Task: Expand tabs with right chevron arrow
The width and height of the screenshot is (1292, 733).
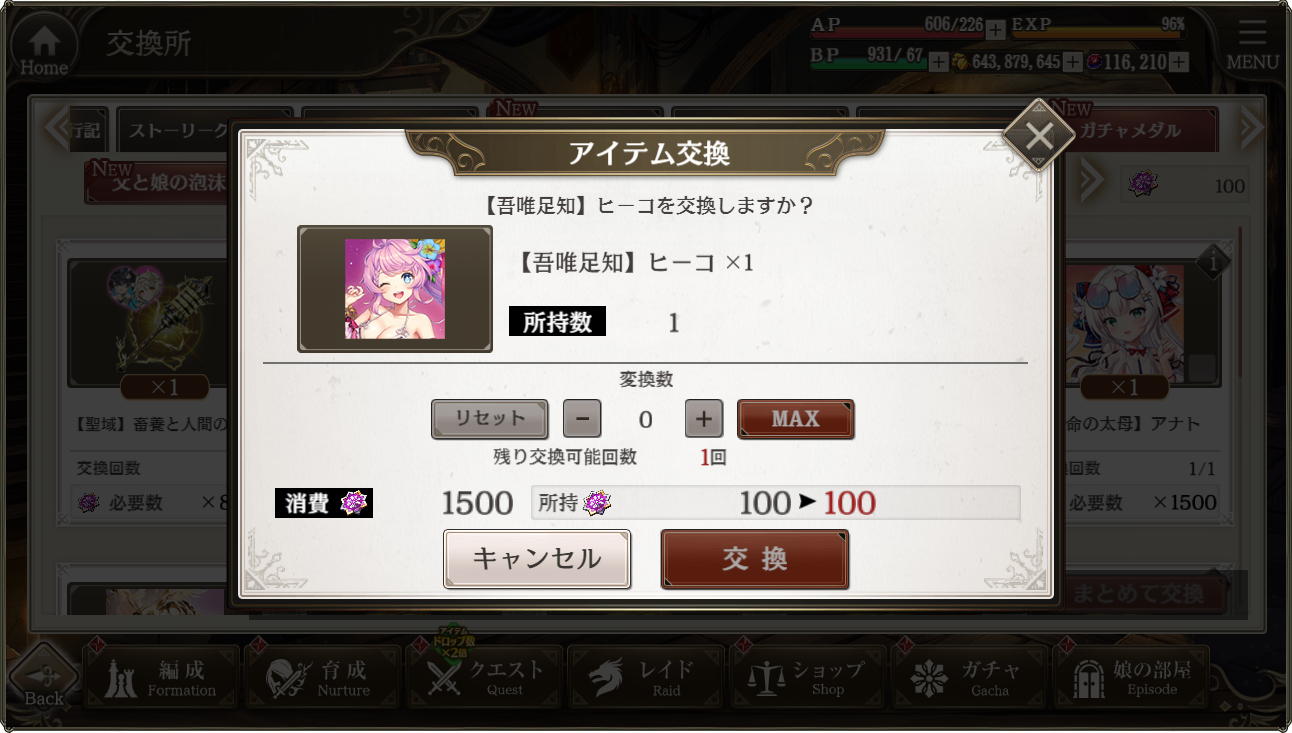Action: tap(1251, 127)
